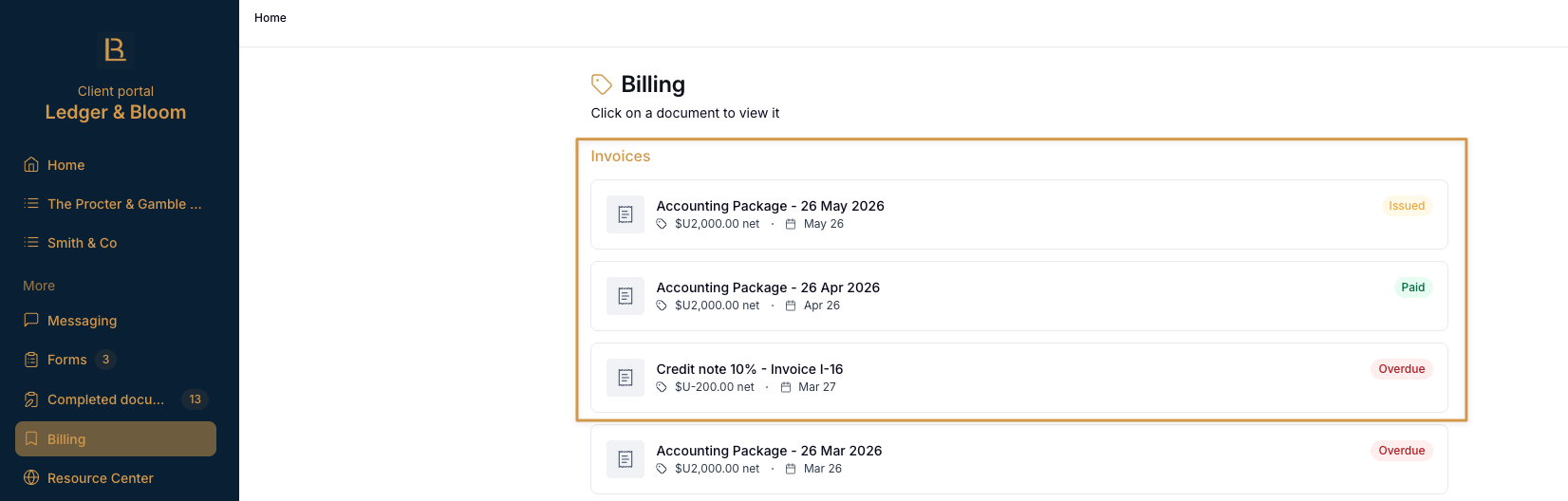Image resolution: width=1568 pixels, height=501 pixels.
Task: Click the Invoices section heading
Action: (x=621, y=157)
